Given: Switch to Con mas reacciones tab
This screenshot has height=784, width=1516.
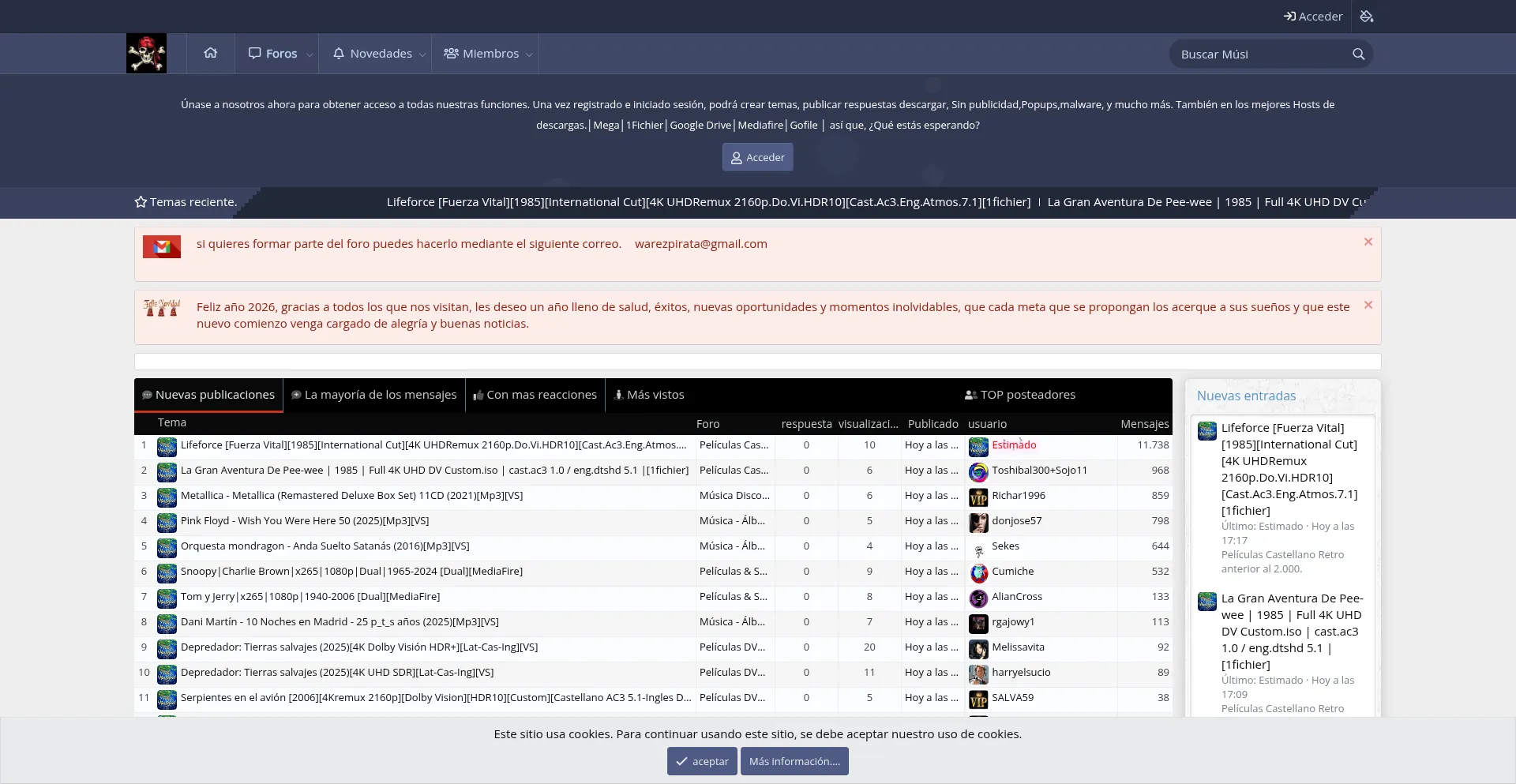Looking at the screenshot, I should pyautogui.click(x=535, y=395).
